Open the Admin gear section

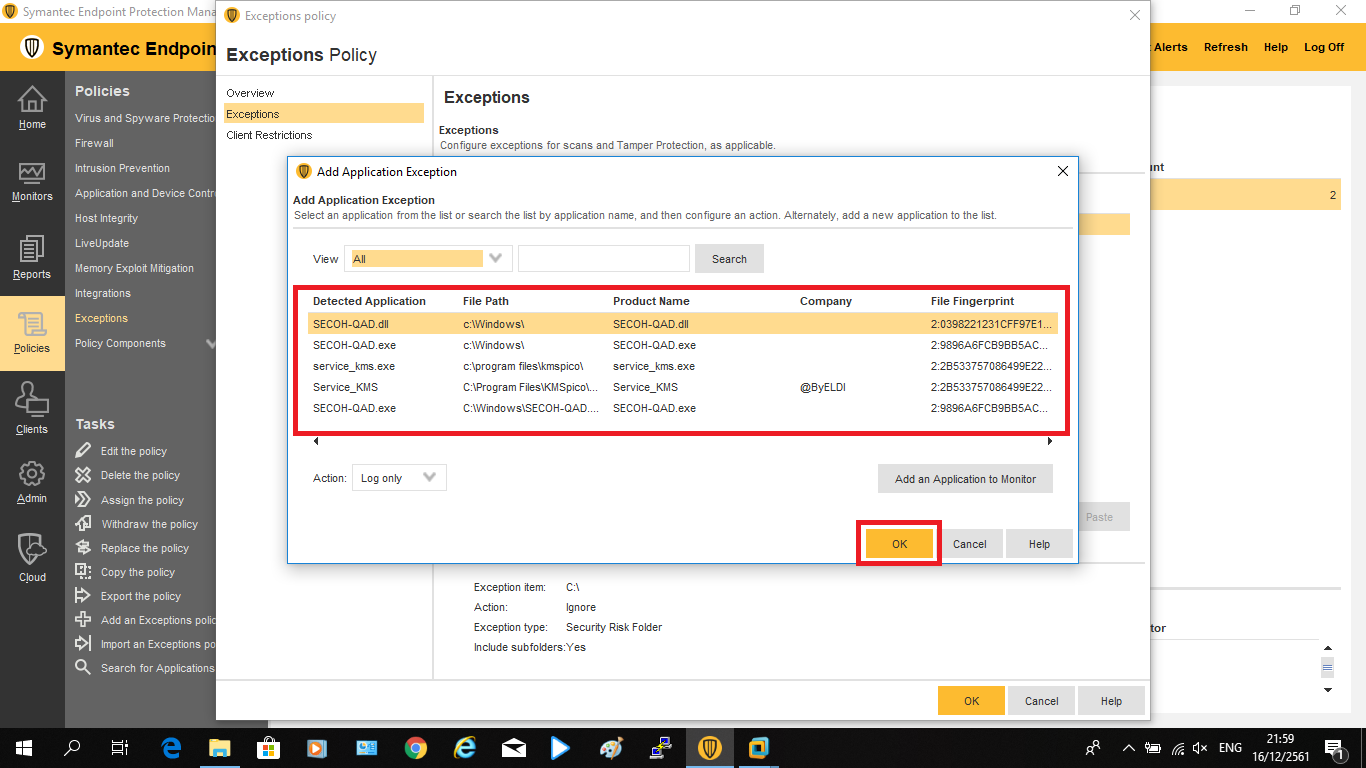(x=32, y=481)
